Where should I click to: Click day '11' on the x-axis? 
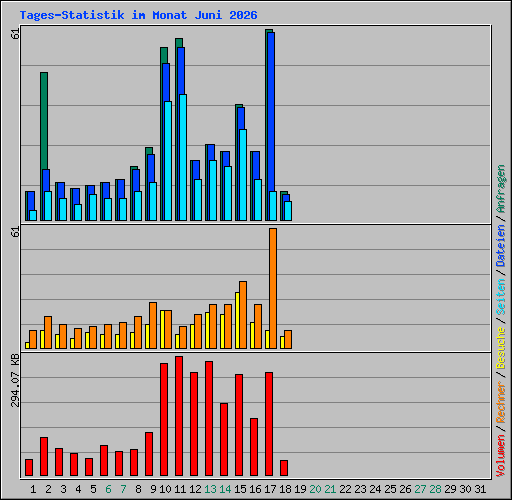click(x=180, y=489)
